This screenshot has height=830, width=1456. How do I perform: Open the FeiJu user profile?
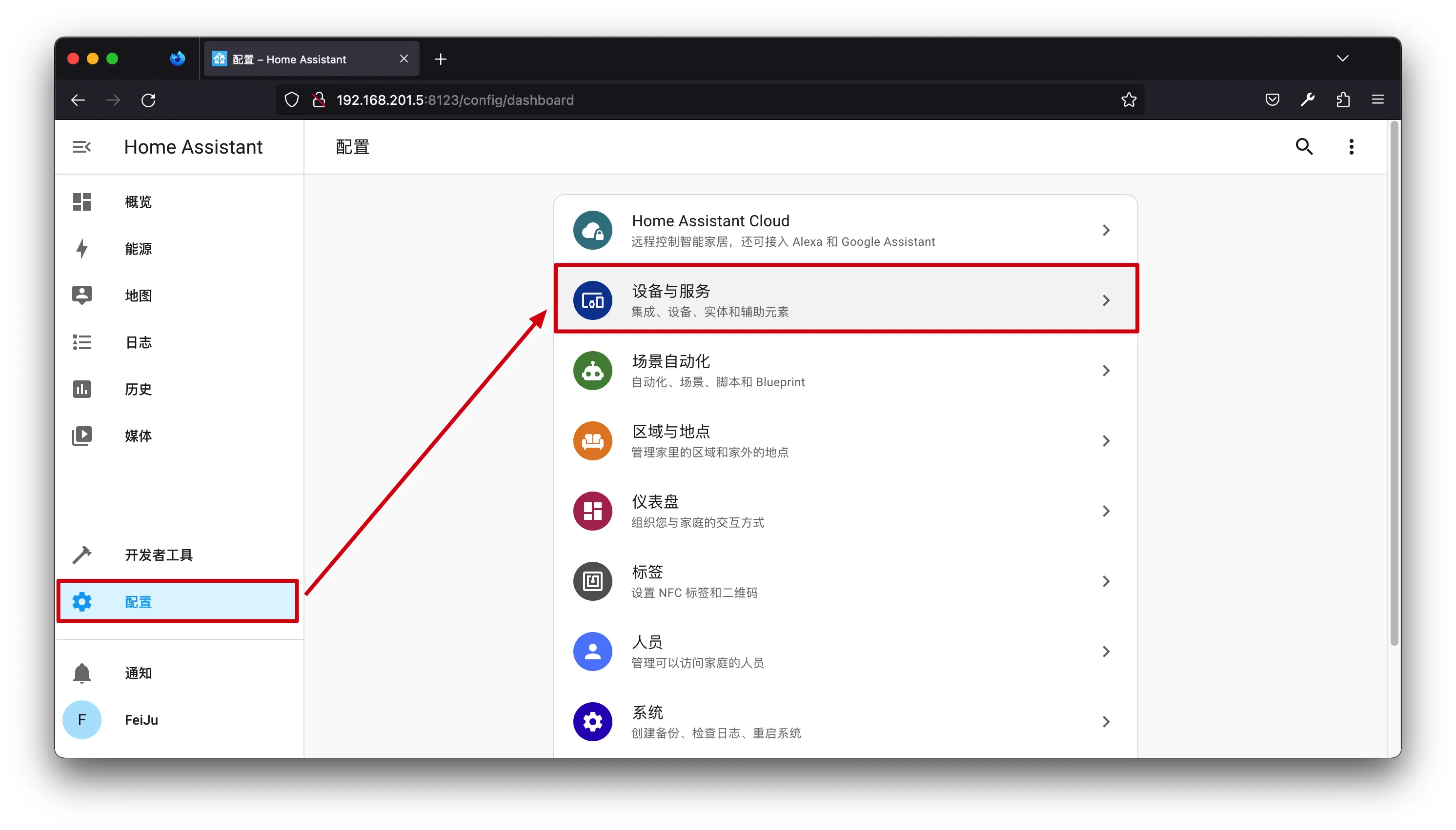pos(141,719)
